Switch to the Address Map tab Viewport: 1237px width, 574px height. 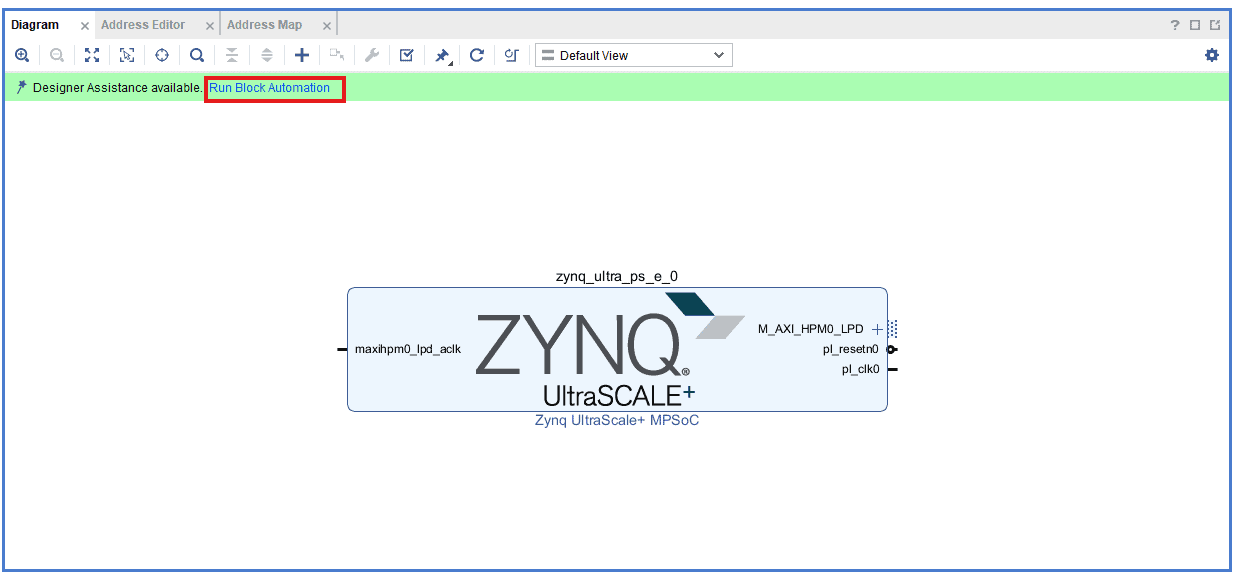coord(264,25)
